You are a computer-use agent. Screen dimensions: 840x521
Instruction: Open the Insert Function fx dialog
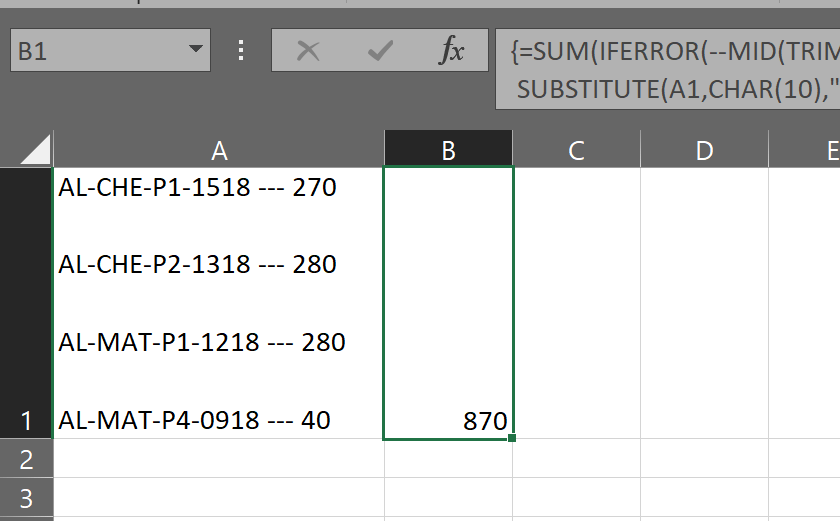pos(452,51)
